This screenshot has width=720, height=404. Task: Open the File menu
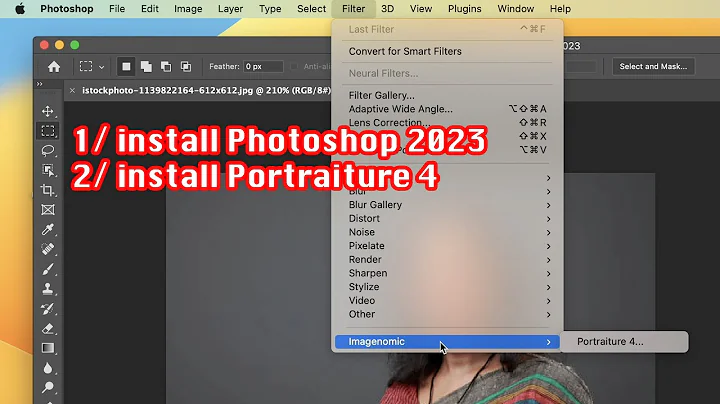117,9
